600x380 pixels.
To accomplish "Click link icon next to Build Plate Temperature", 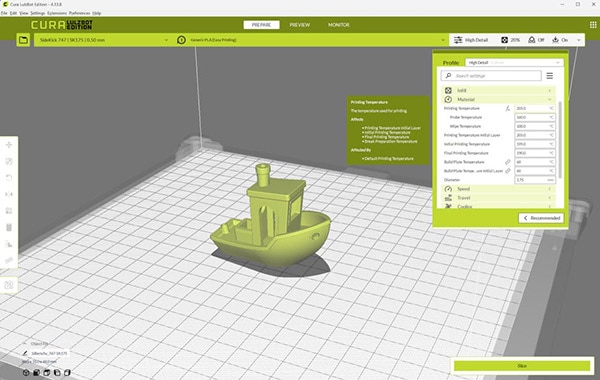I will click(508, 162).
